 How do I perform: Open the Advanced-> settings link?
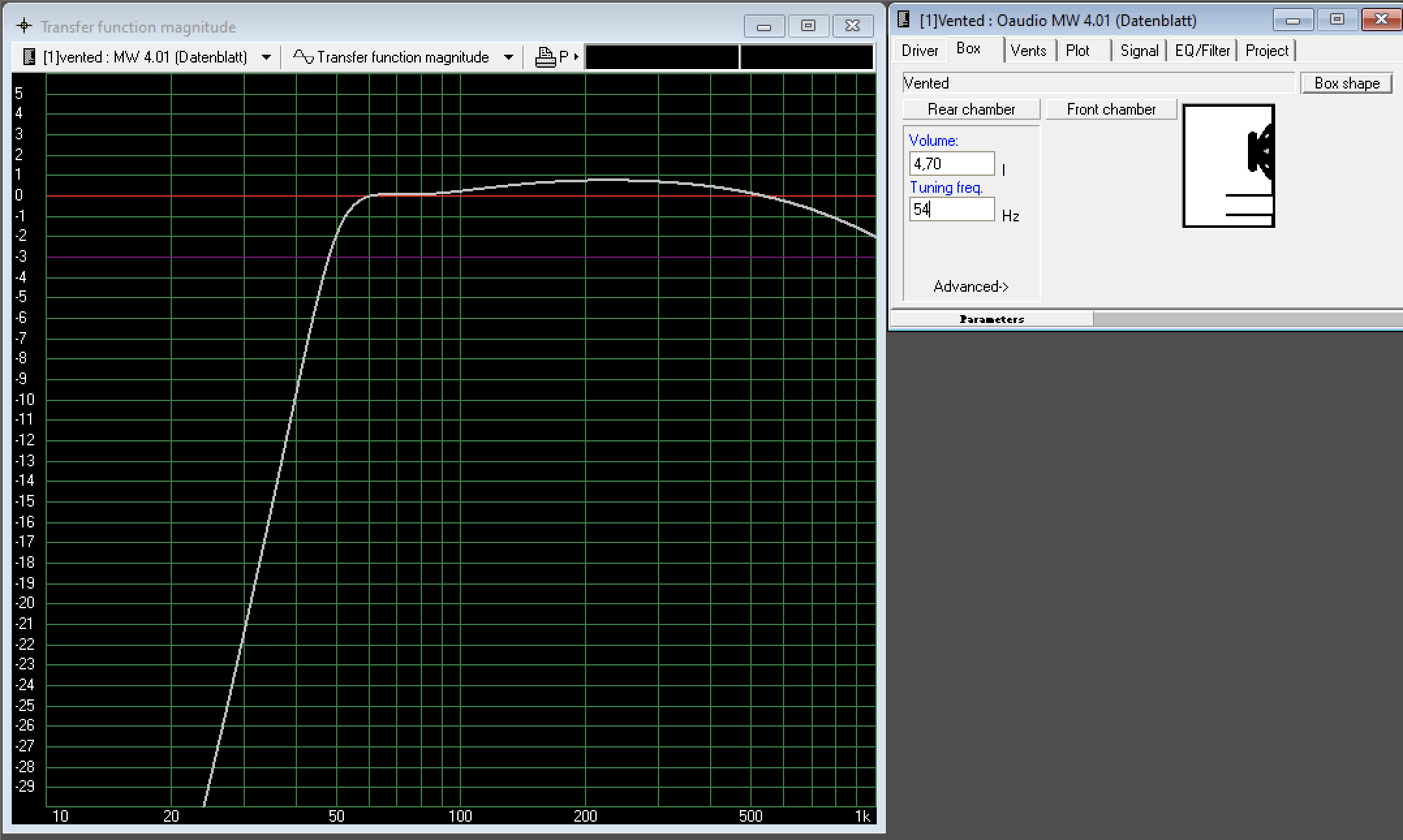coord(971,287)
